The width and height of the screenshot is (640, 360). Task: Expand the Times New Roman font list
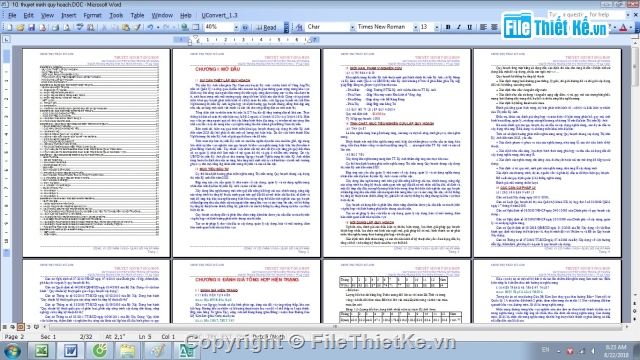[416, 27]
